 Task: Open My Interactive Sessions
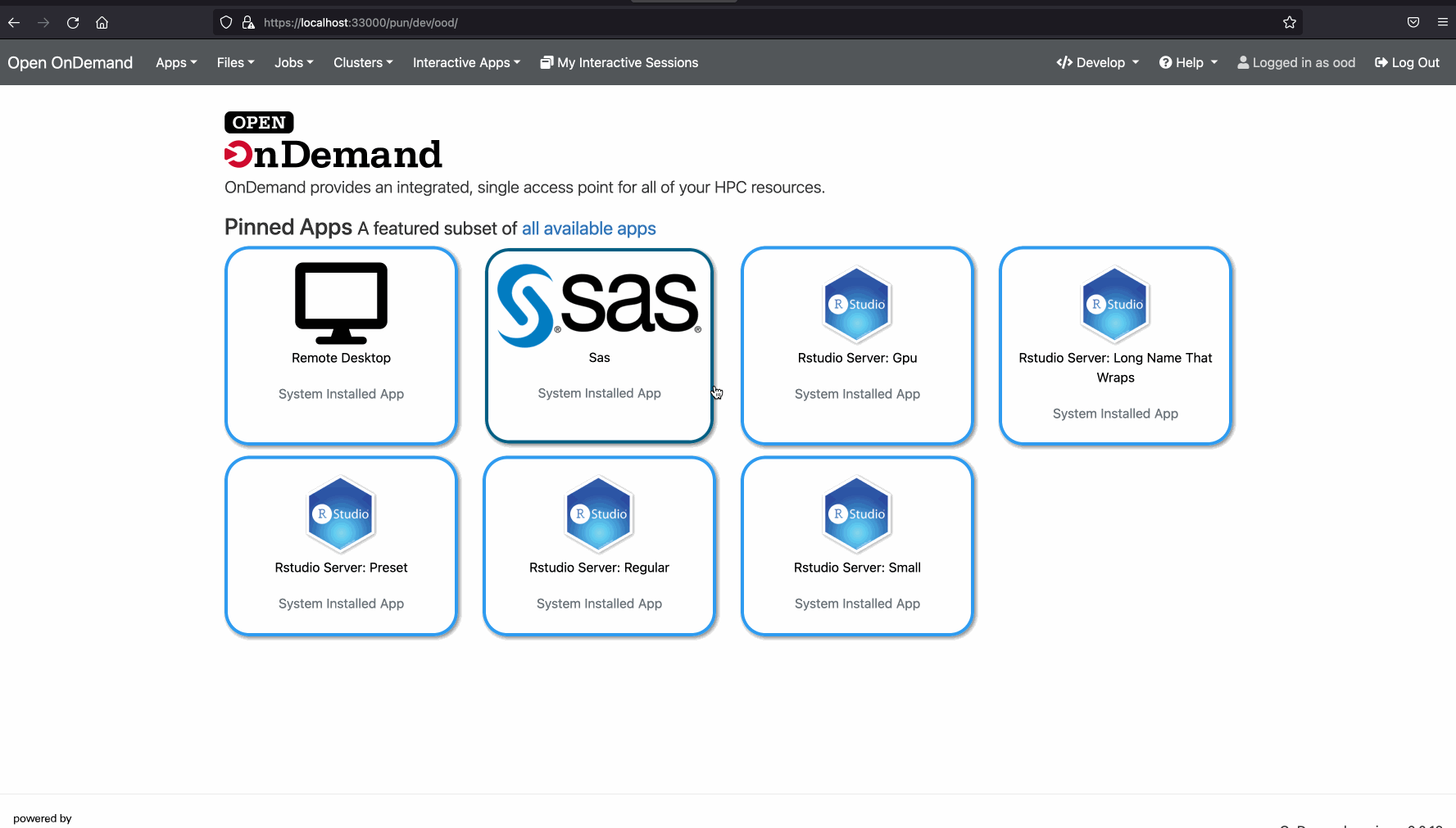click(619, 62)
